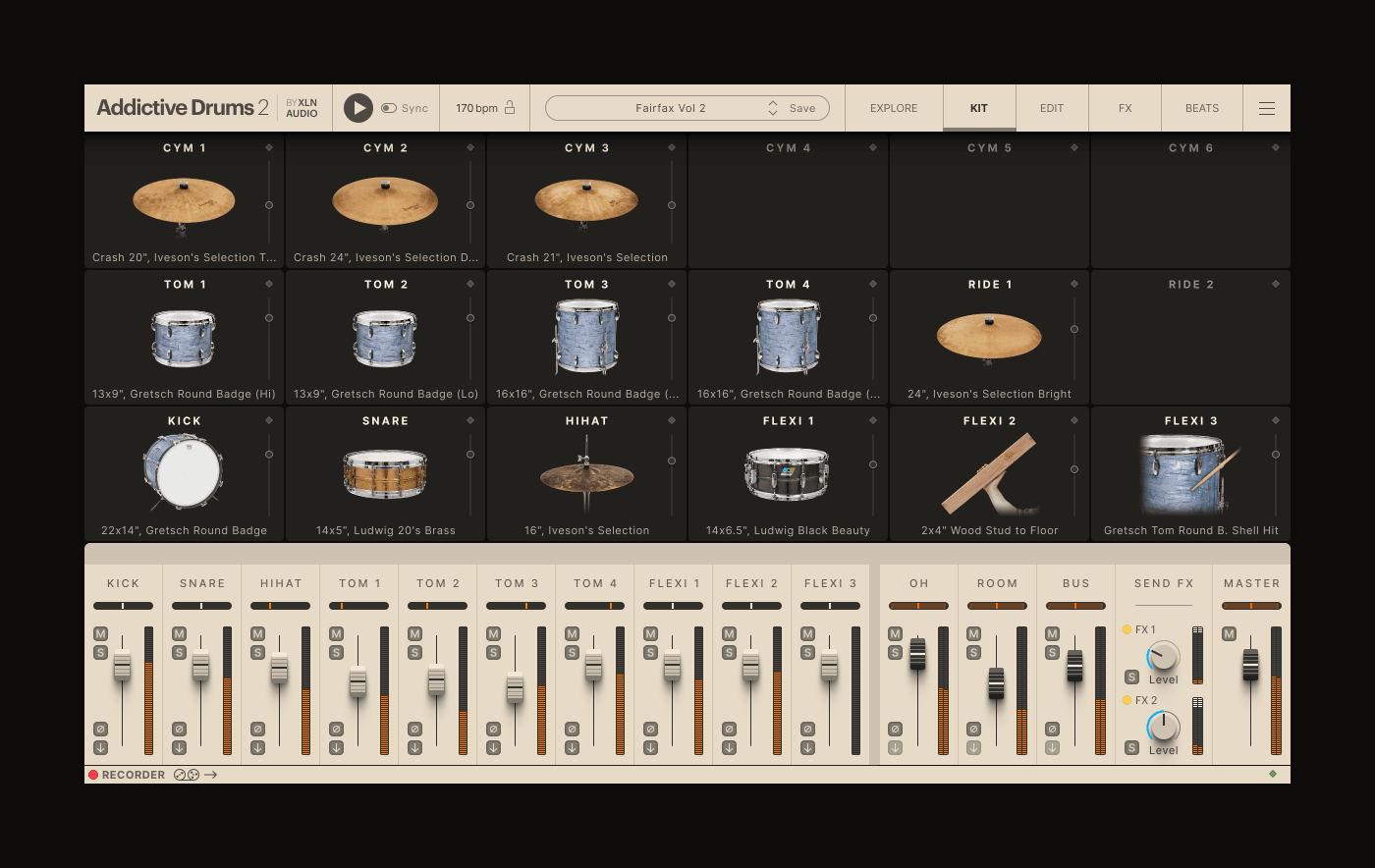Solo the FX 1 send

[1131, 677]
